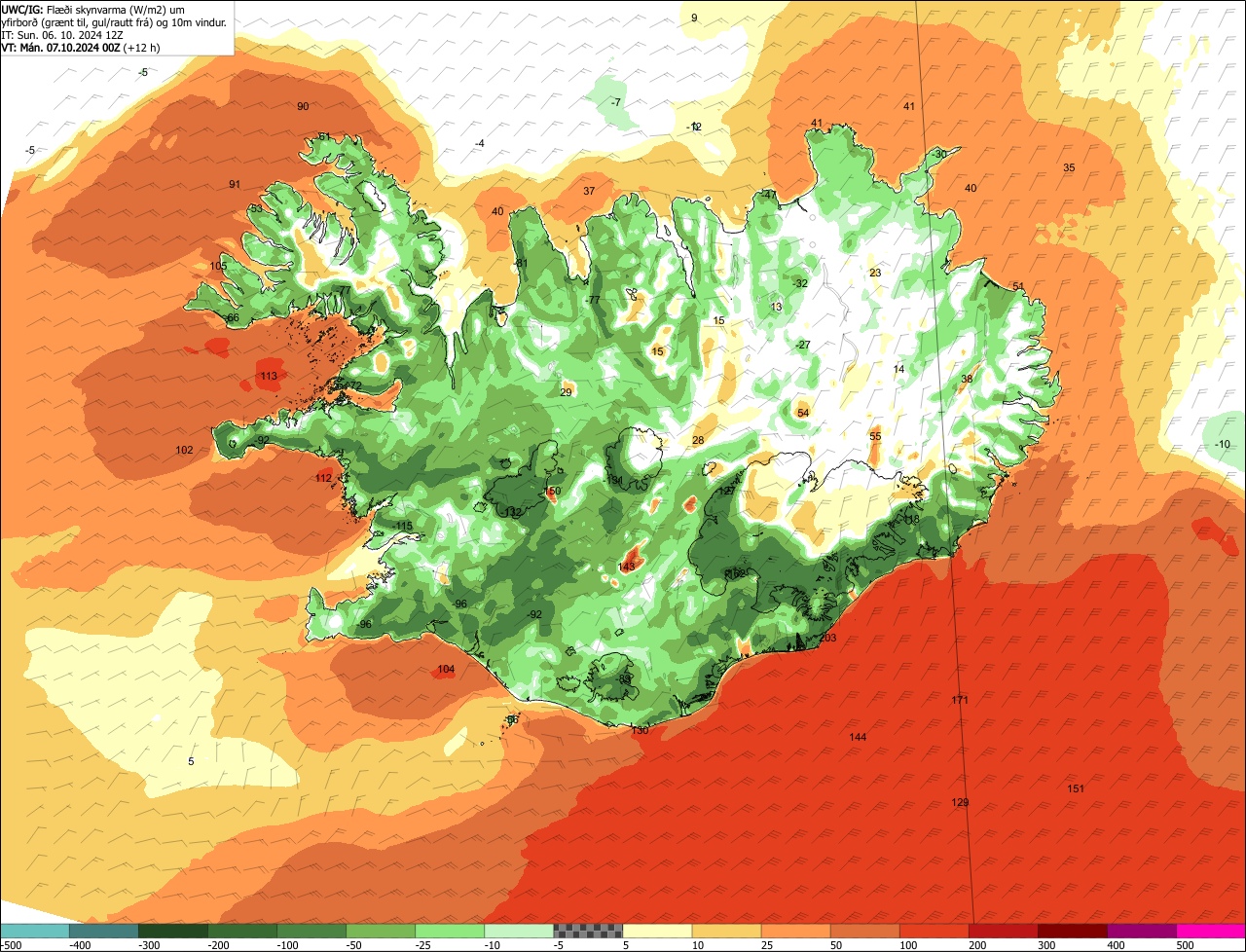Click the 143 value inside the island
Viewport: 1246px width, 952px height.
pos(627,567)
